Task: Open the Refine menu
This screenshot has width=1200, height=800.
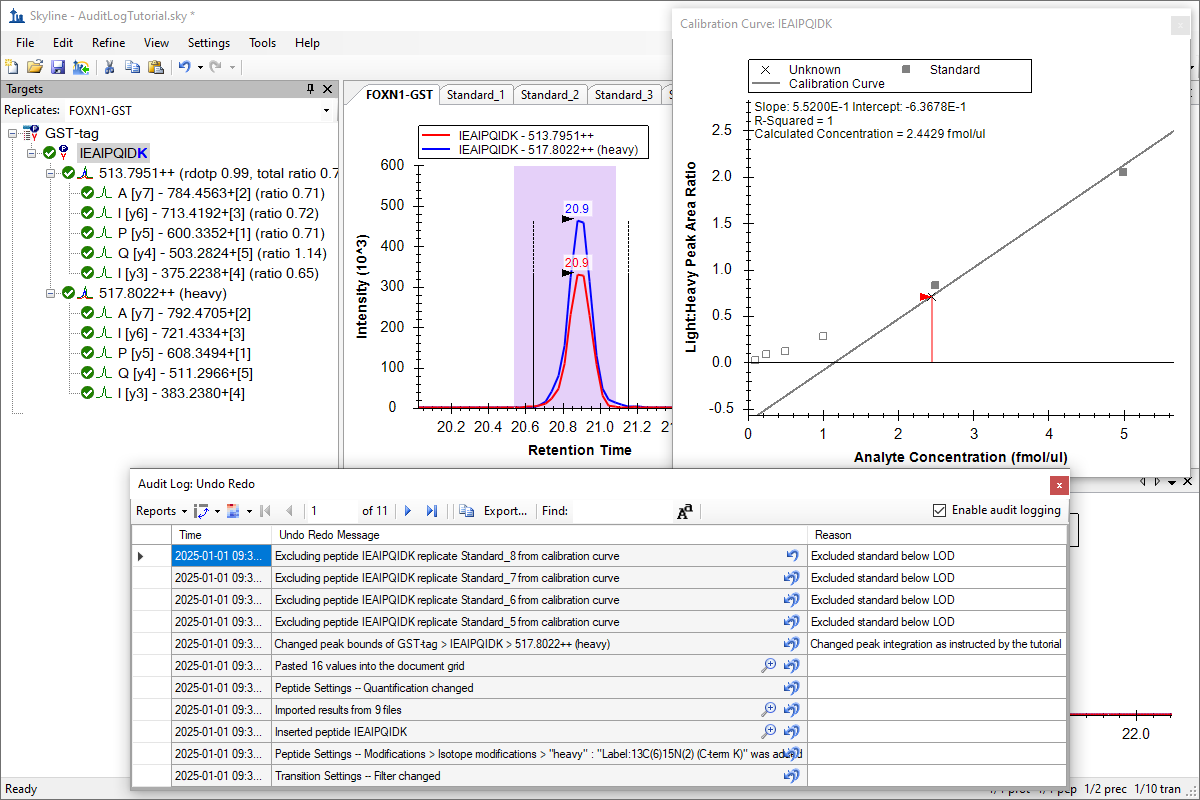Action: tap(108, 43)
